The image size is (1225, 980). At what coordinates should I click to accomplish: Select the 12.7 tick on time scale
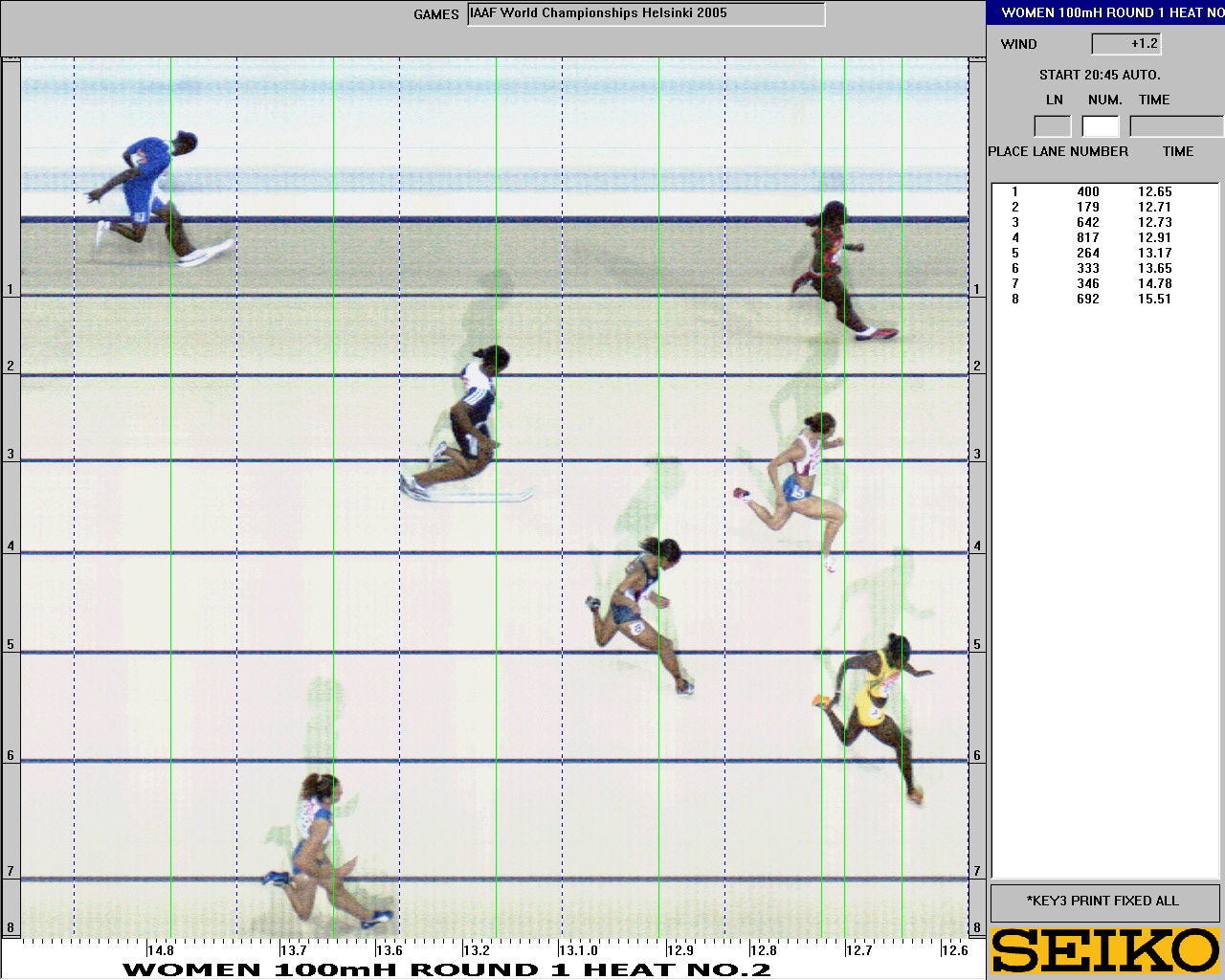[858, 950]
